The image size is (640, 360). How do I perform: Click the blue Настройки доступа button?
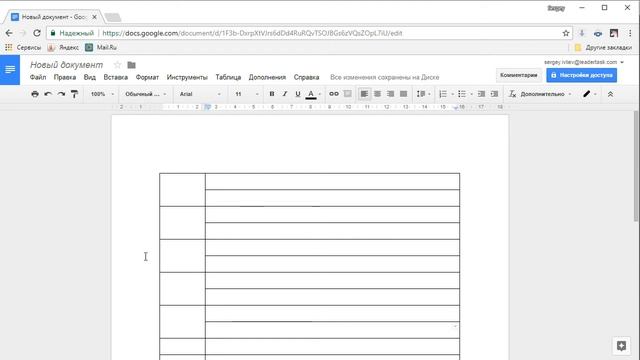pos(582,75)
